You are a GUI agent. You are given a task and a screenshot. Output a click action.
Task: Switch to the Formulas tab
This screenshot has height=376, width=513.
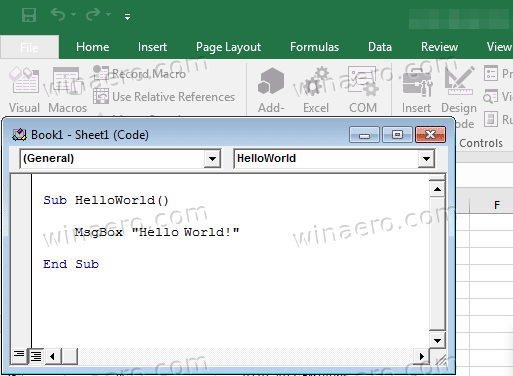[x=314, y=47]
